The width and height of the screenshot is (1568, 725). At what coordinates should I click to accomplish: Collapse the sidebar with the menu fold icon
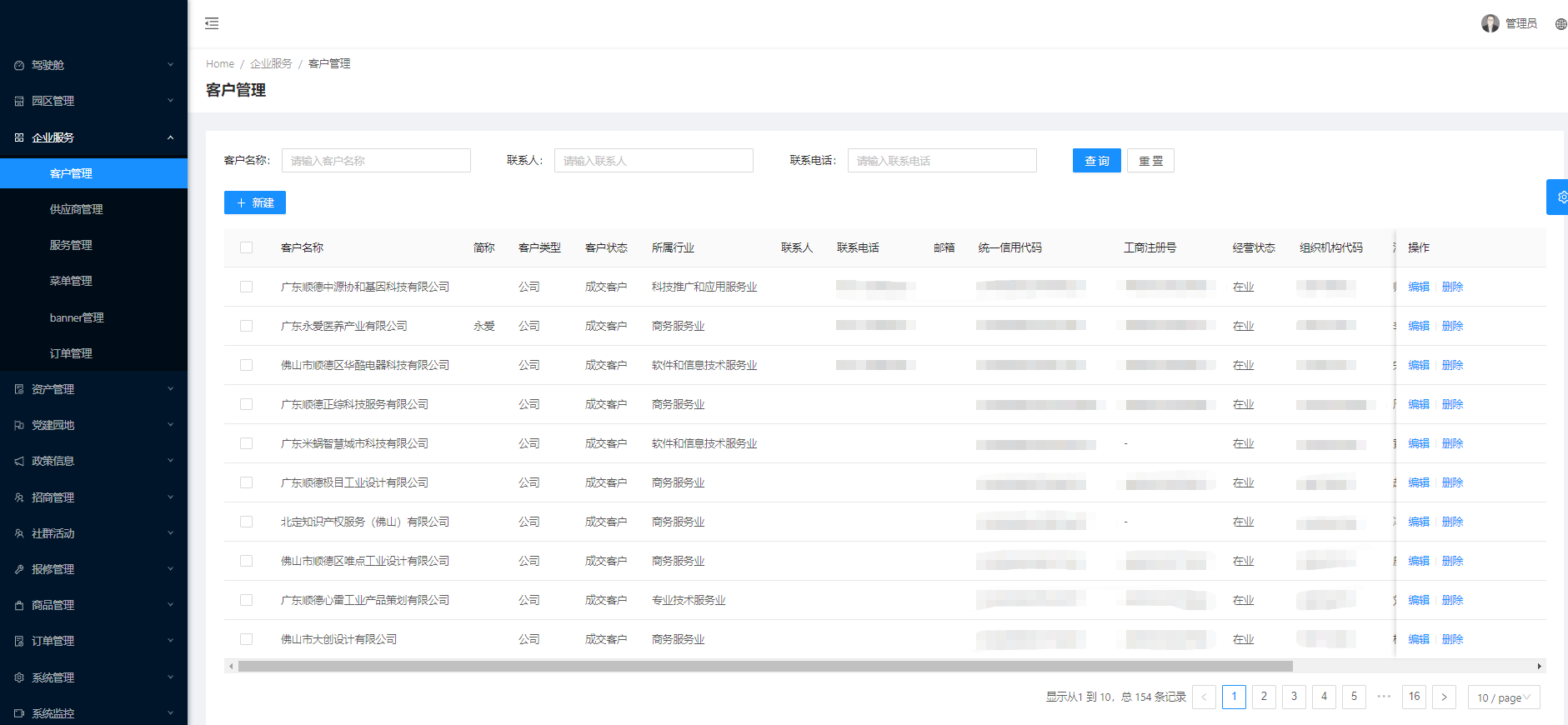pos(212,23)
